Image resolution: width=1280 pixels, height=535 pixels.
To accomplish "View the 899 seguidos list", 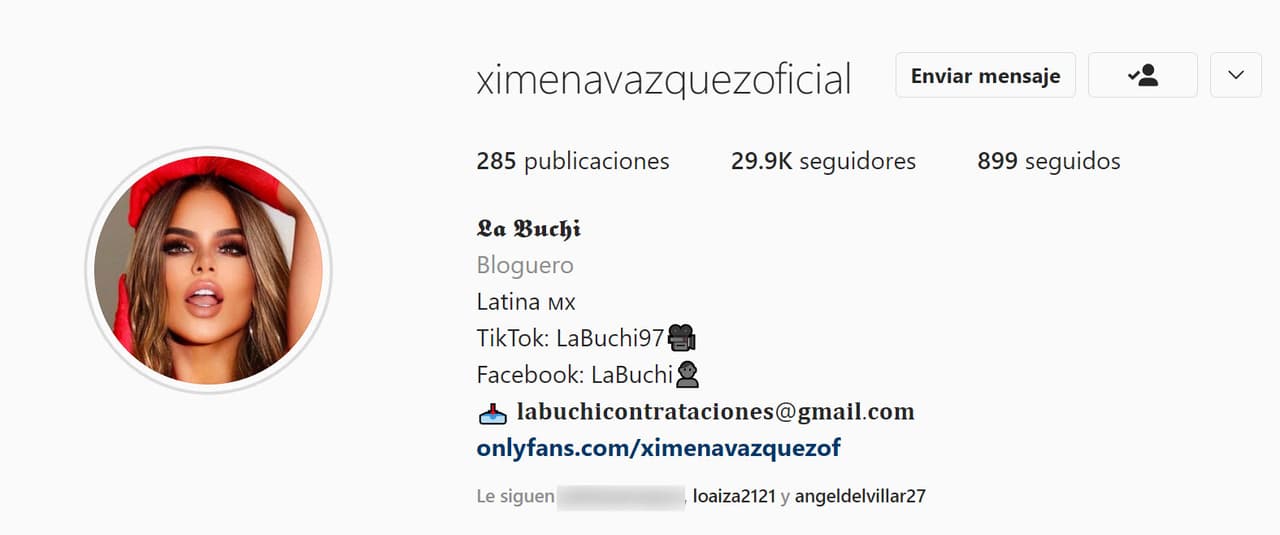I will point(1049,161).
